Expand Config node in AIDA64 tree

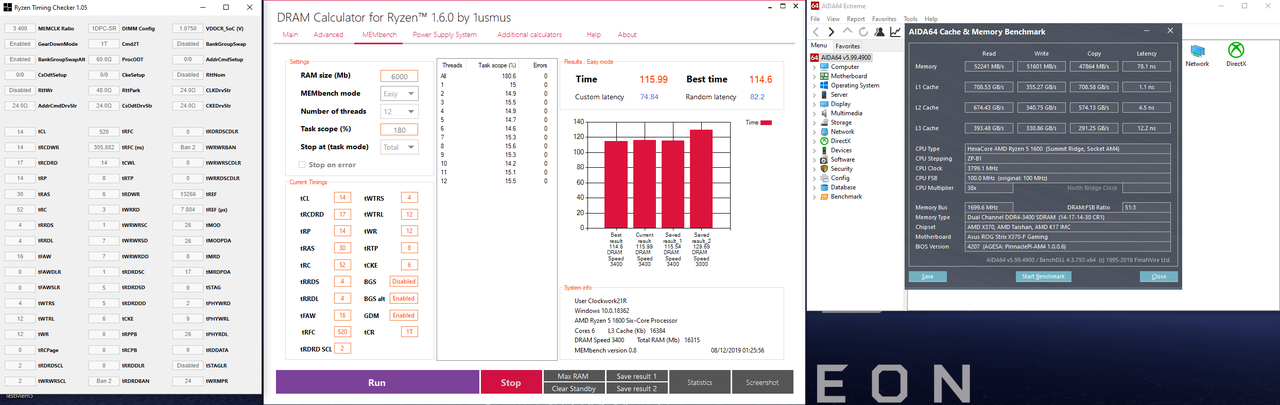pyautogui.click(x=814, y=178)
